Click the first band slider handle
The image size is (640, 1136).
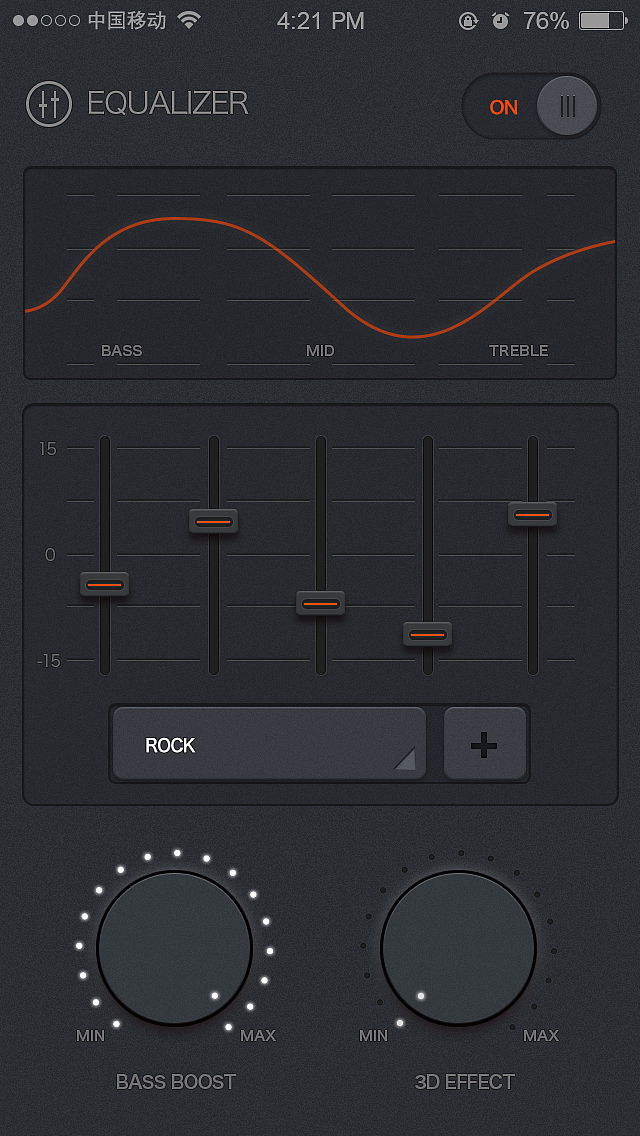(x=105, y=584)
